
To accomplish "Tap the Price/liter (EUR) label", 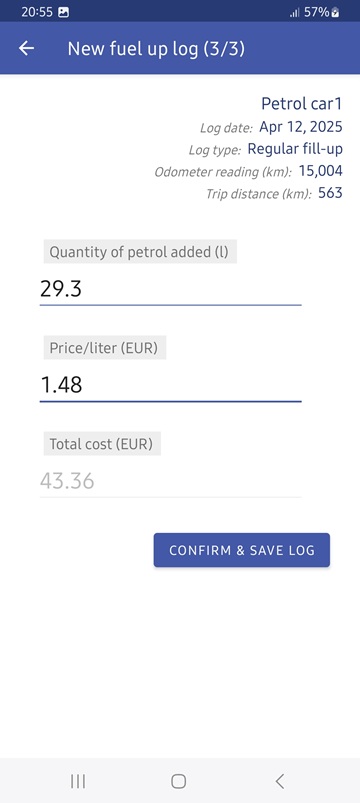I will click(x=105, y=348).
